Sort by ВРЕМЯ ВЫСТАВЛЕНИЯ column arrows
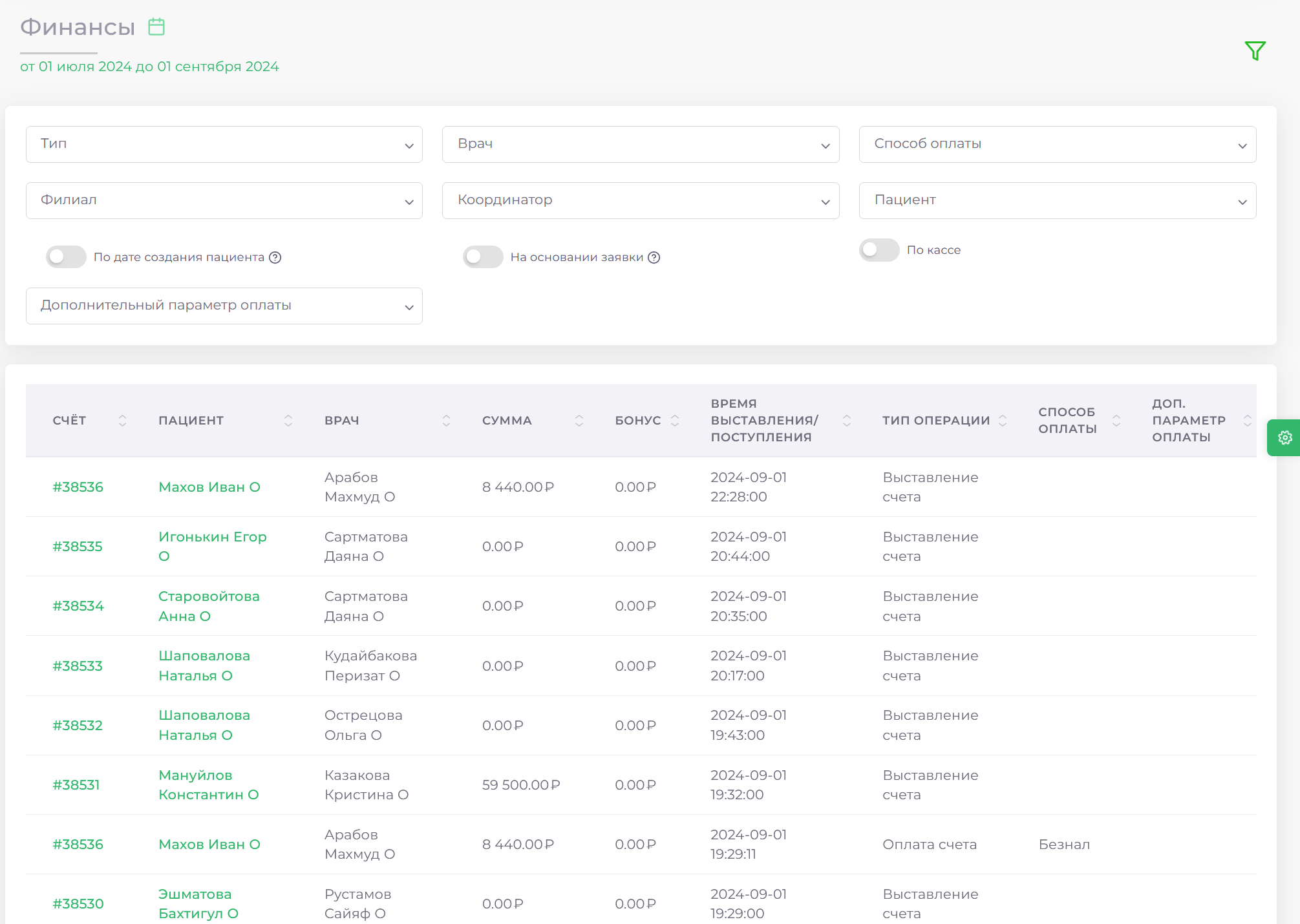1300x924 pixels. click(x=847, y=421)
